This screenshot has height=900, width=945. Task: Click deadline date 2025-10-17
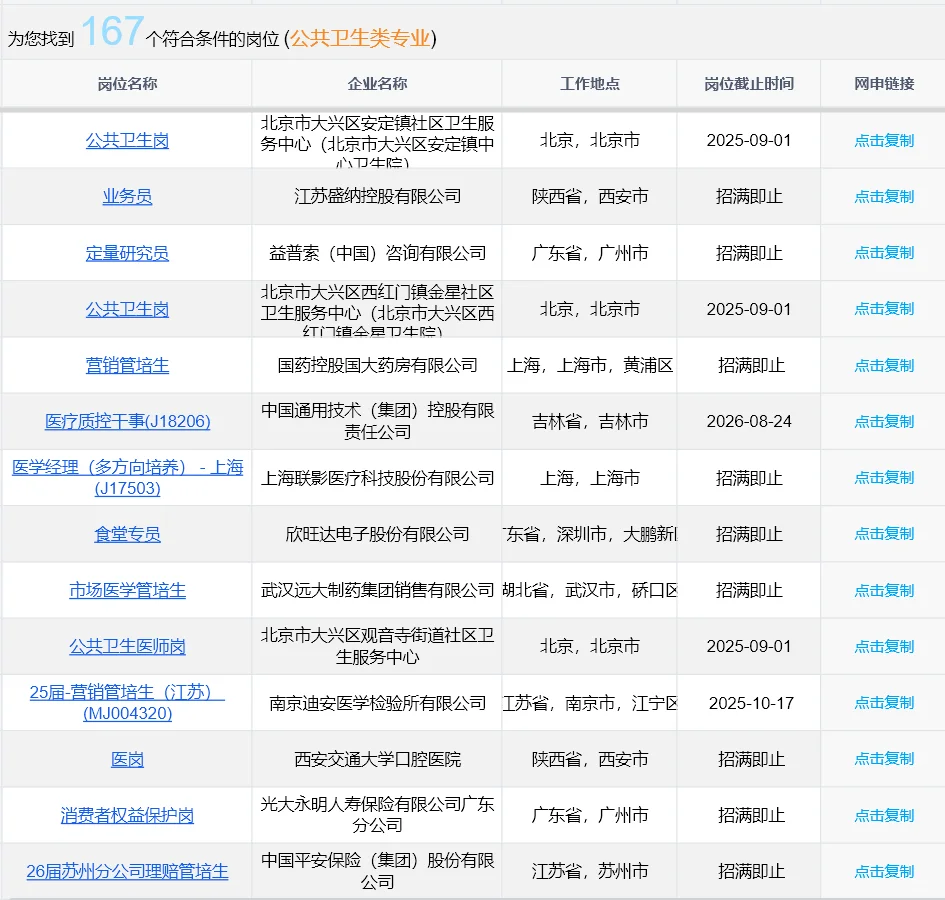(751, 703)
